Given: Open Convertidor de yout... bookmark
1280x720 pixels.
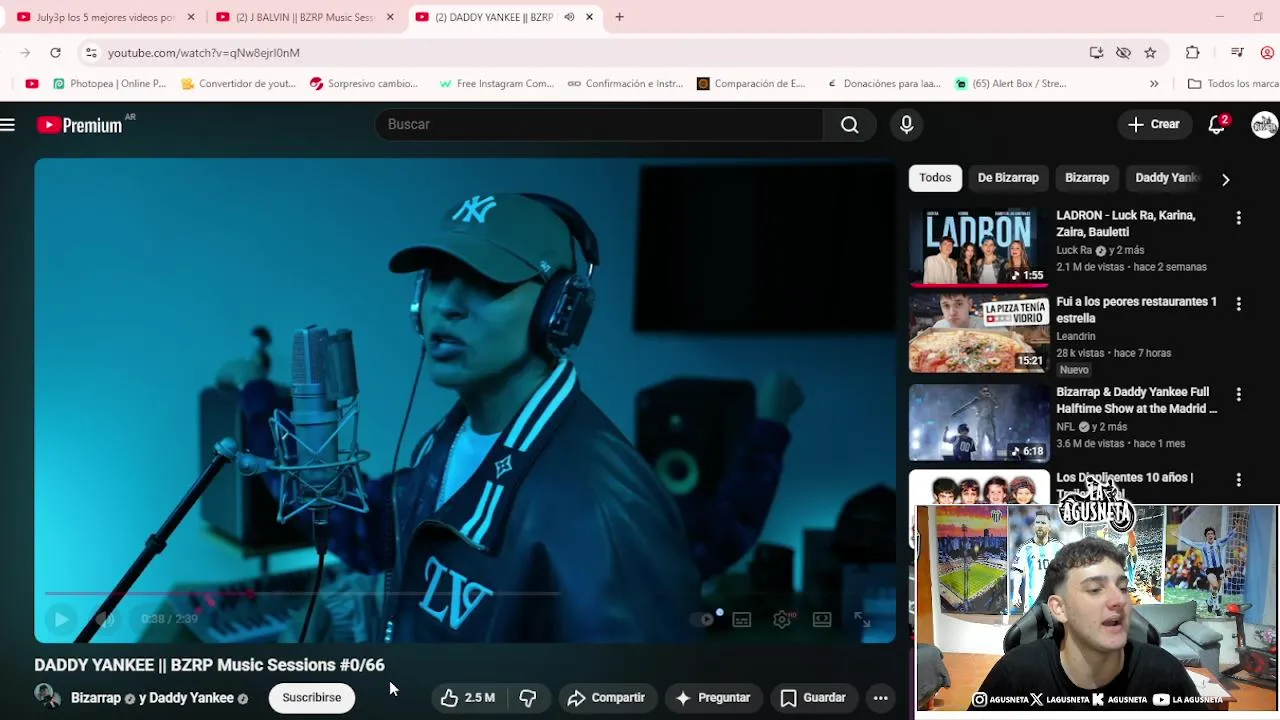Looking at the screenshot, I should point(238,84).
